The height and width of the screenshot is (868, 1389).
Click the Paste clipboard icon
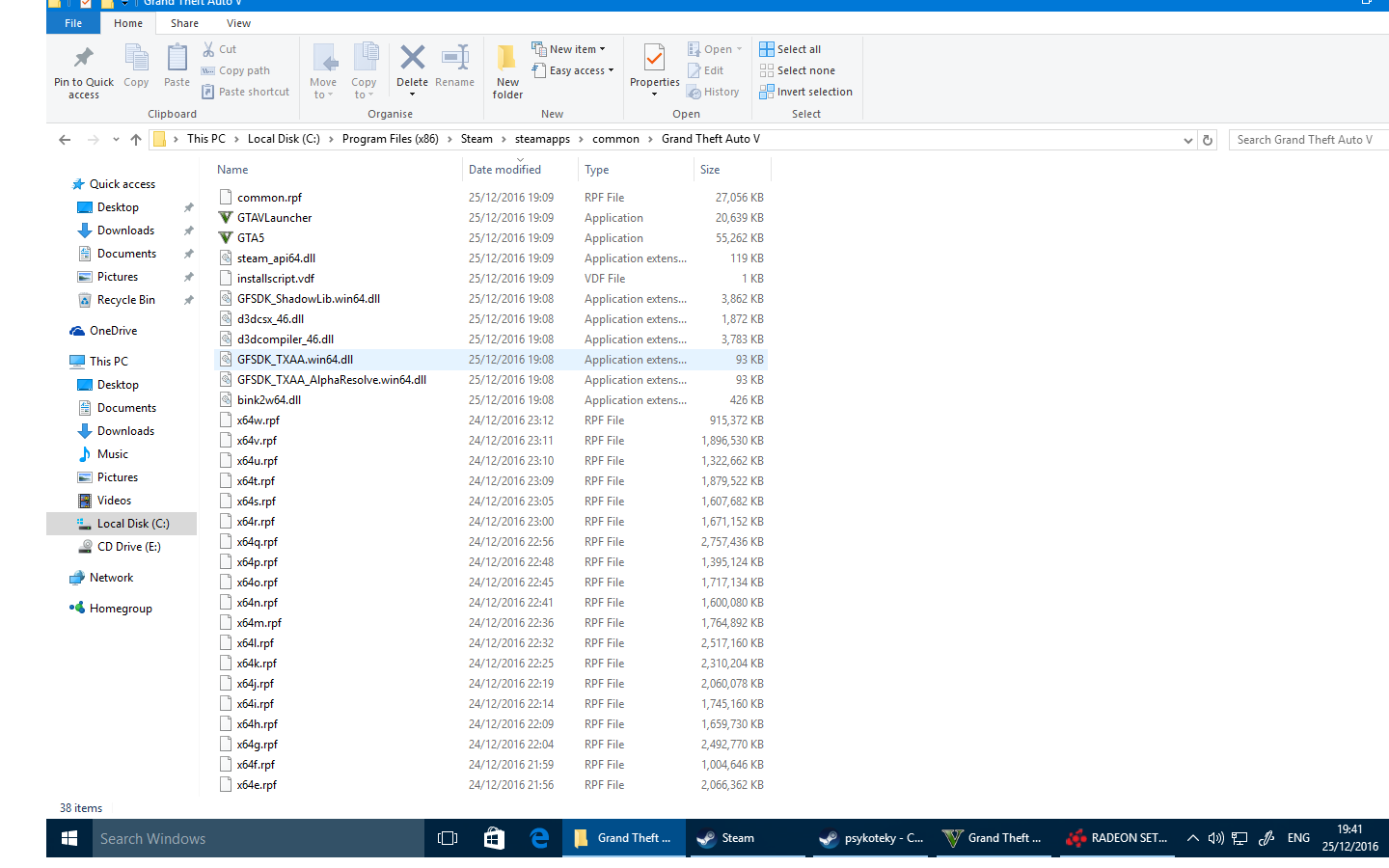[177, 58]
